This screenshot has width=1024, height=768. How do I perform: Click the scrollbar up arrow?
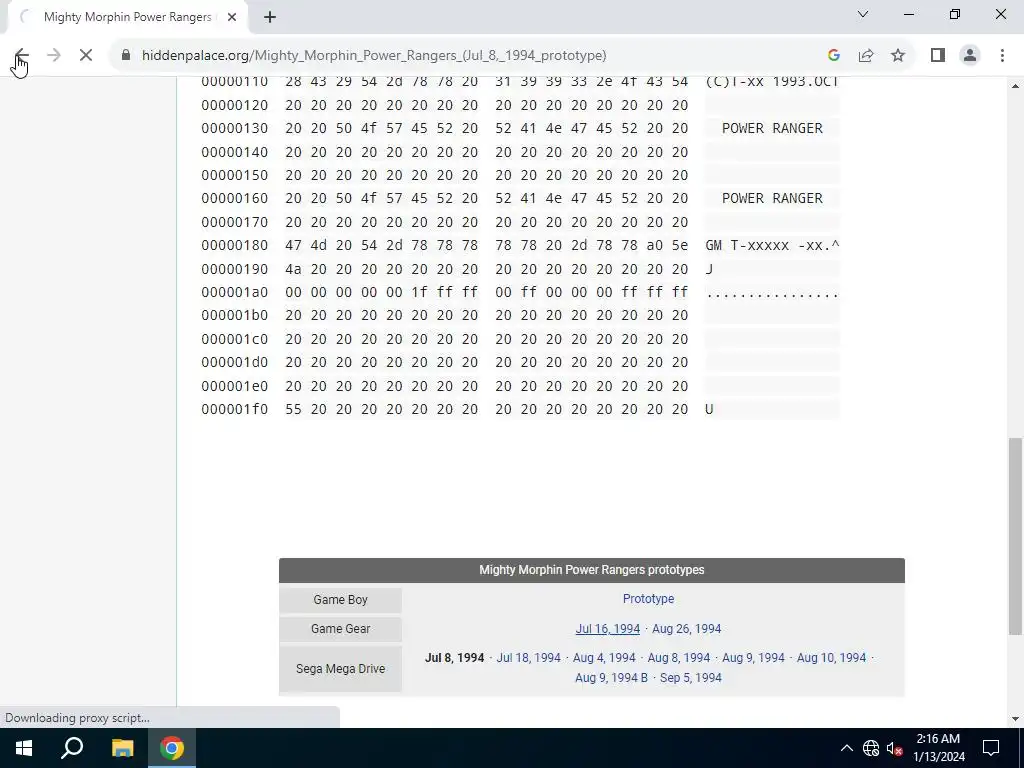tap(1015, 86)
